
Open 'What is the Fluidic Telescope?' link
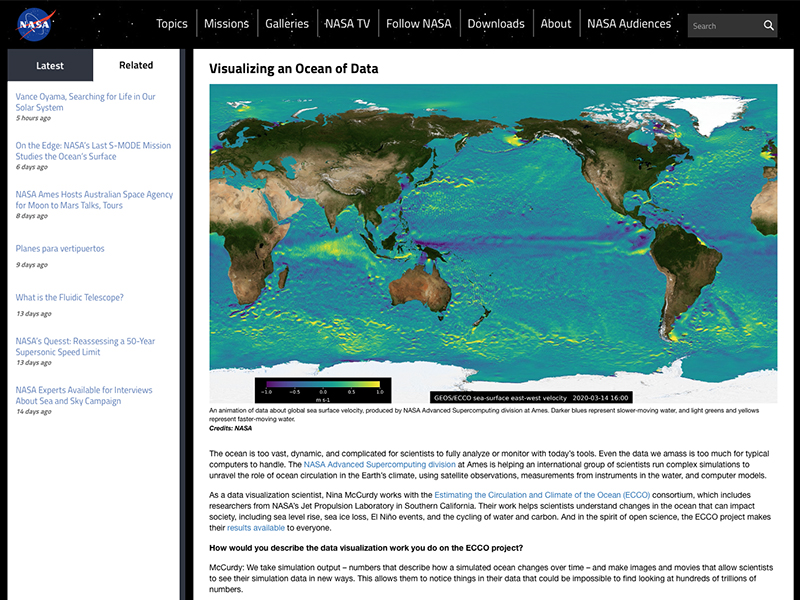[69, 297]
